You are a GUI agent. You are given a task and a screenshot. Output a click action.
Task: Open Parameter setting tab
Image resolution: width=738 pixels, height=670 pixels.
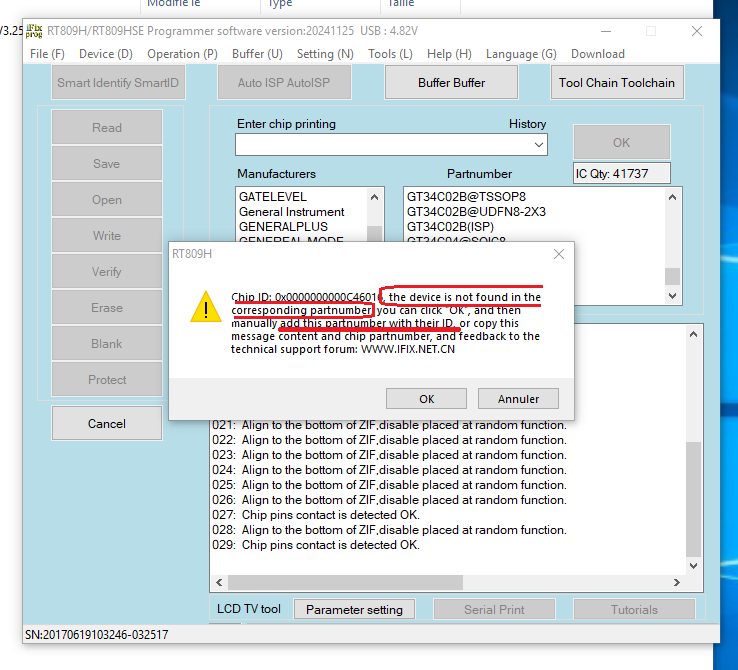point(354,609)
